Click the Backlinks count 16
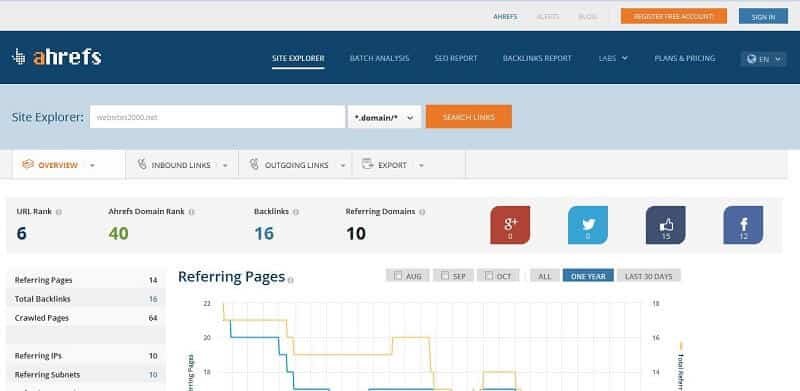 (264, 233)
